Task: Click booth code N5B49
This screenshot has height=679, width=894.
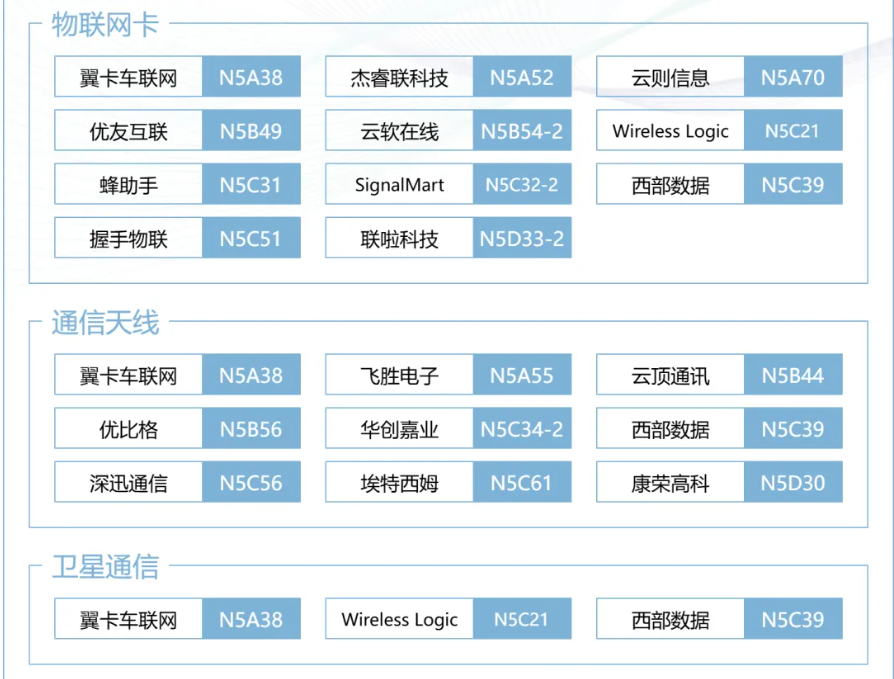Action: click(x=251, y=131)
